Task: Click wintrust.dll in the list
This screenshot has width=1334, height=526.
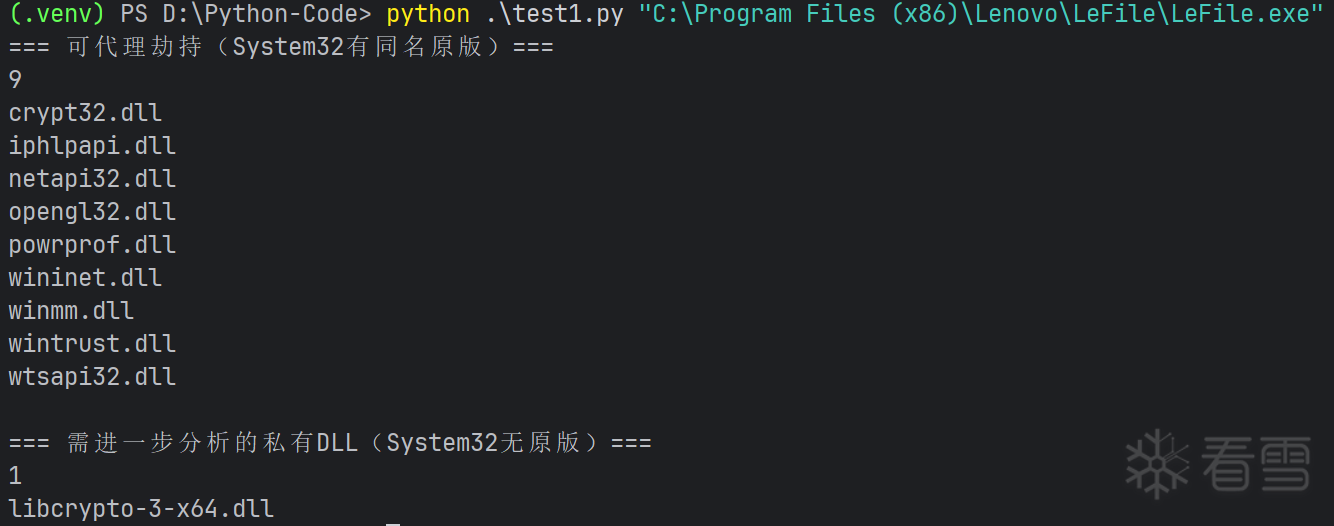Action: [x=92, y=344]
